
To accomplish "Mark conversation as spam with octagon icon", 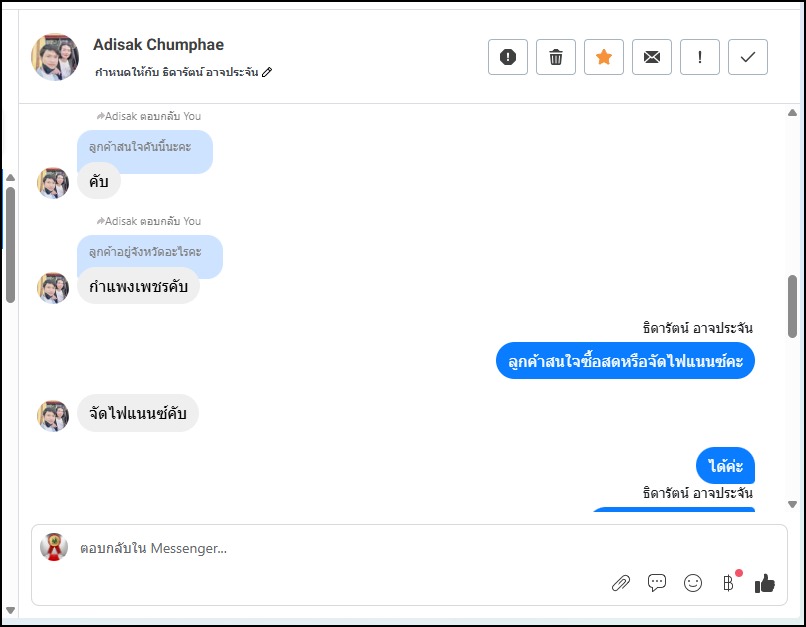I will click(508, 57).
